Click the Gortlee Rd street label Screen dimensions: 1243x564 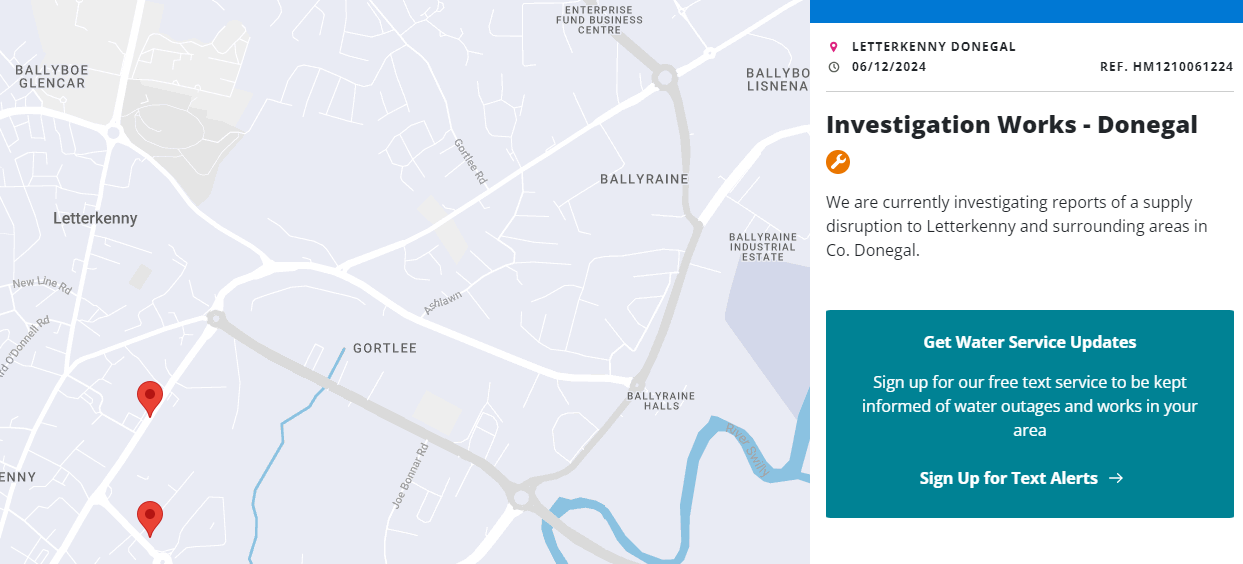[x=470, y=161]
